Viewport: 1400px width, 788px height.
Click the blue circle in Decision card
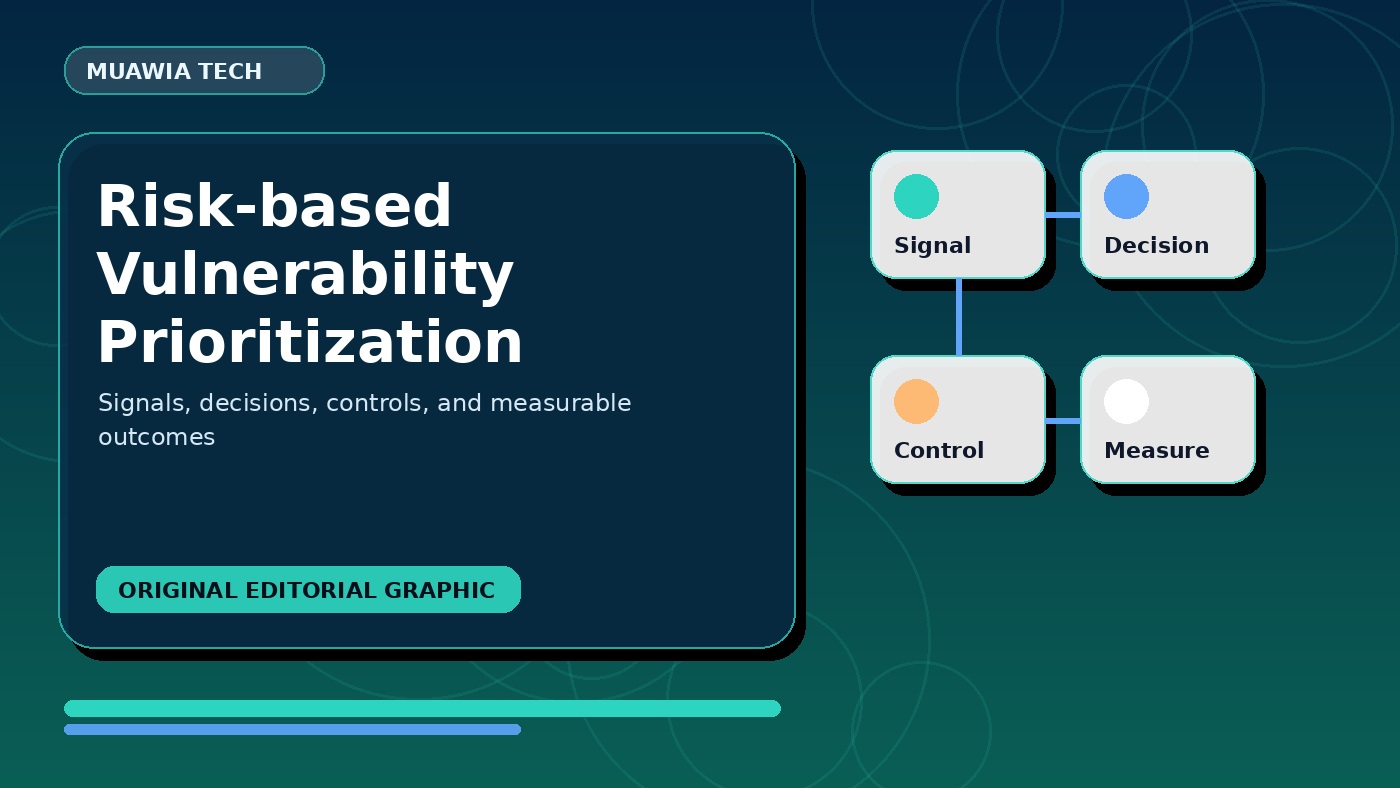click(1126, 196)
